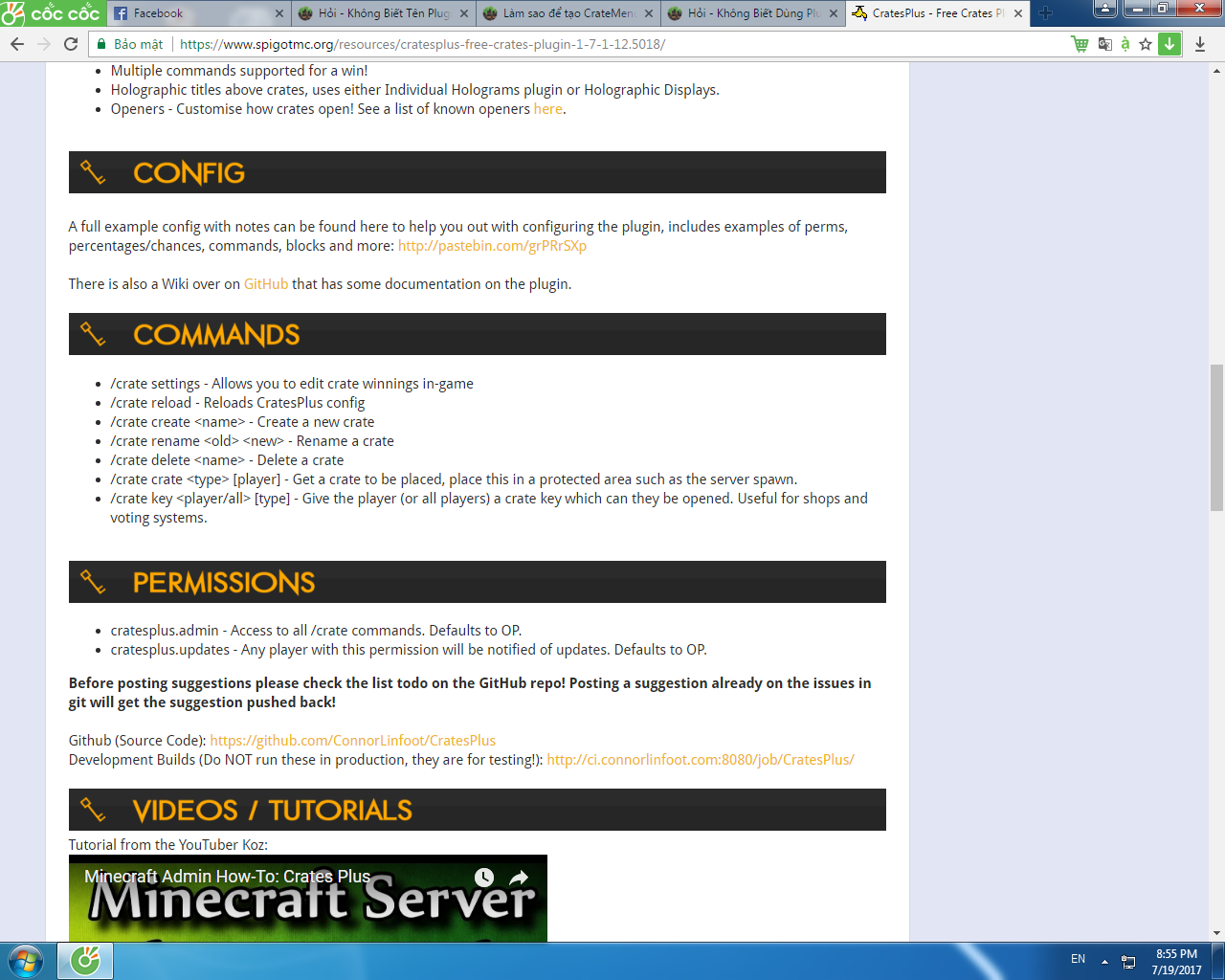Image resolution: width=1225 pixels, height=980 pixels.
Task: Click the Show Desktop button
Action: (1218, 961)
